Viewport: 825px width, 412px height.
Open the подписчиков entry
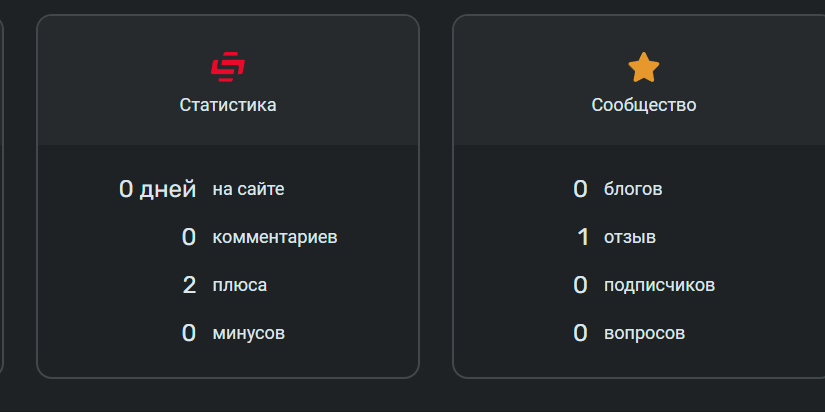point(659,285)
